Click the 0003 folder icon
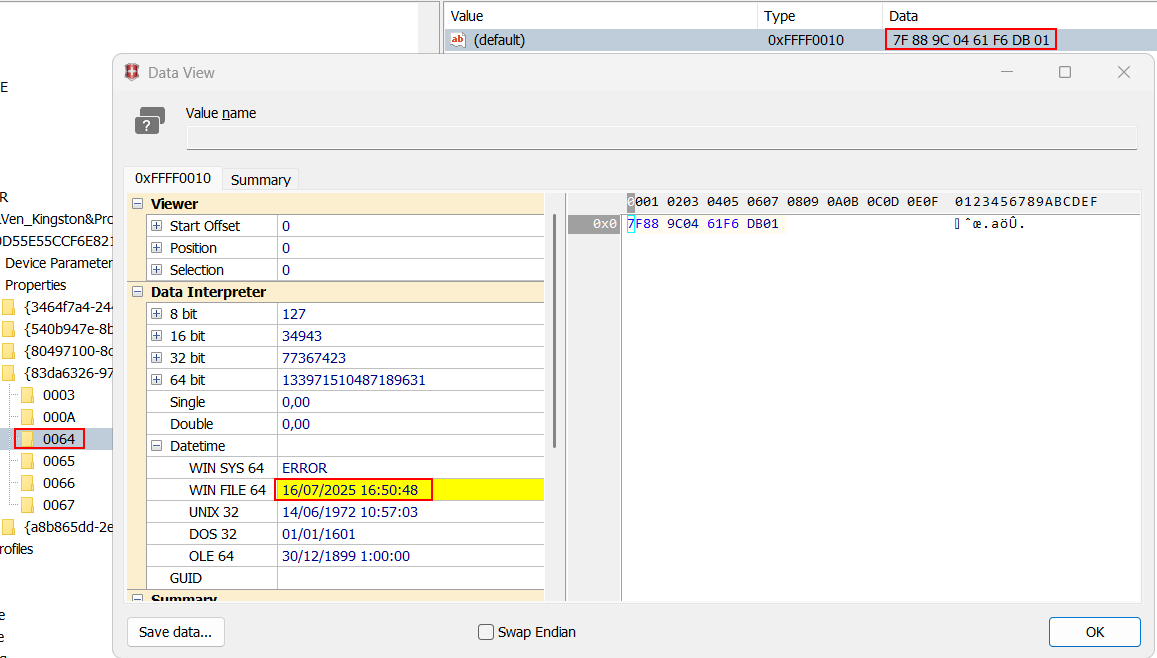 pyautogui.click(x=27, y=395)
